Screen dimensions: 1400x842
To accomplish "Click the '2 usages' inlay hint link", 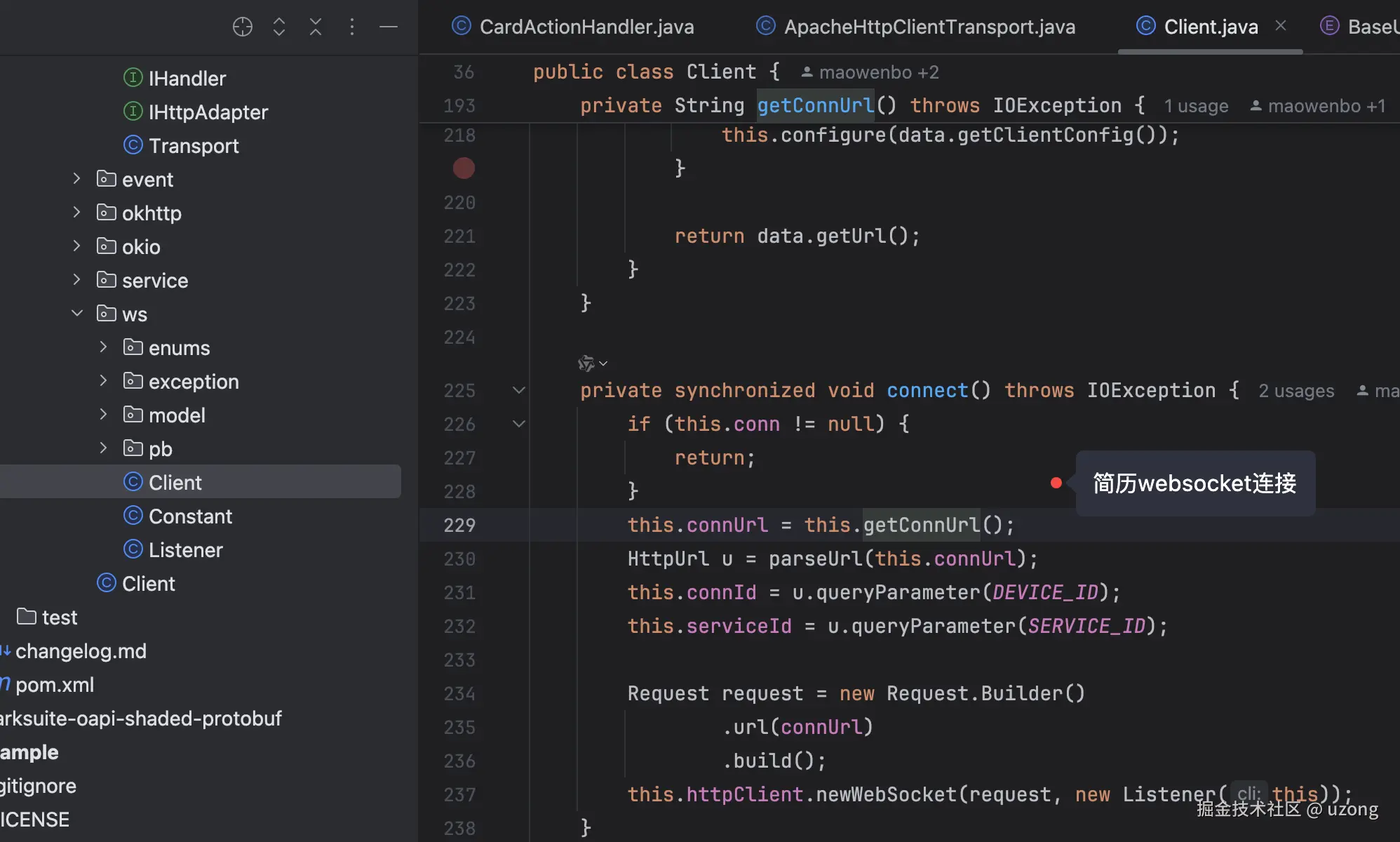I will pos(1296,391).
